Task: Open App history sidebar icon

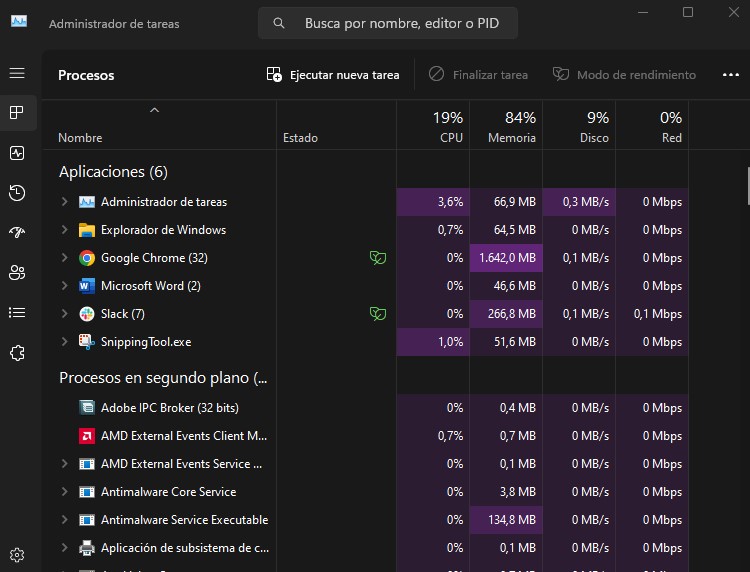Action: [17, 193]
